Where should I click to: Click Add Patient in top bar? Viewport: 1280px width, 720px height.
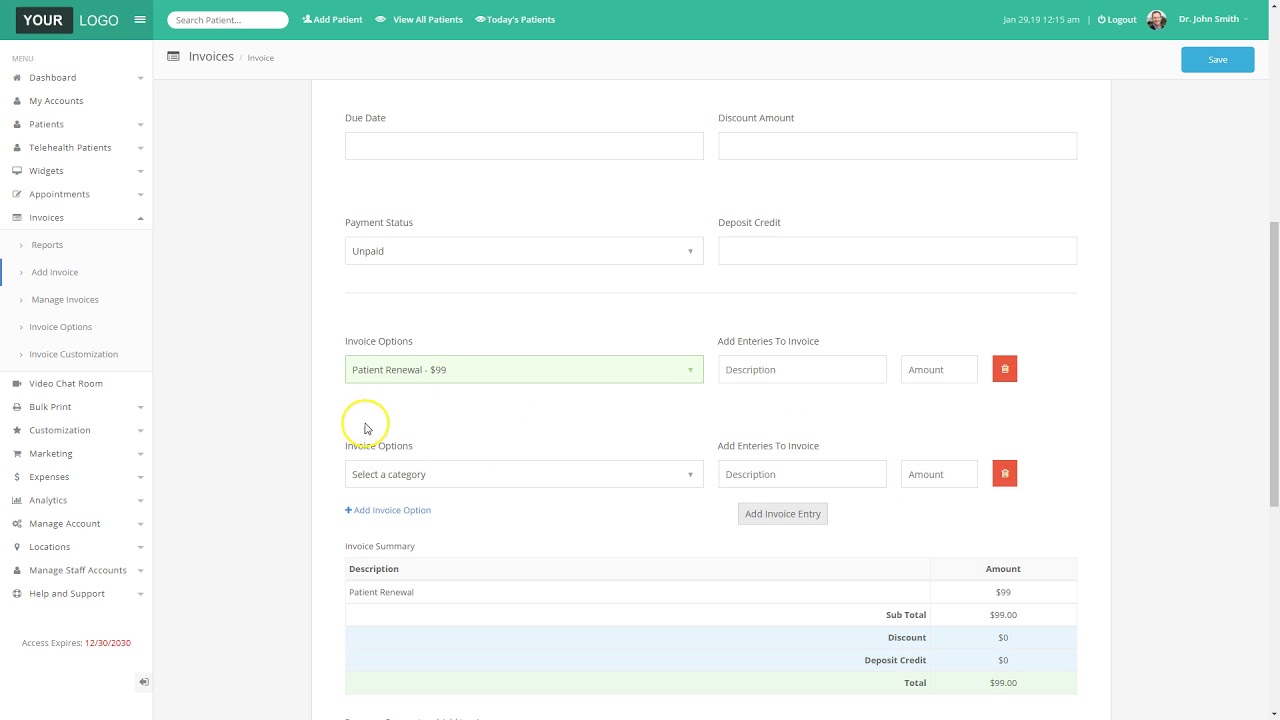coord(332,20)
